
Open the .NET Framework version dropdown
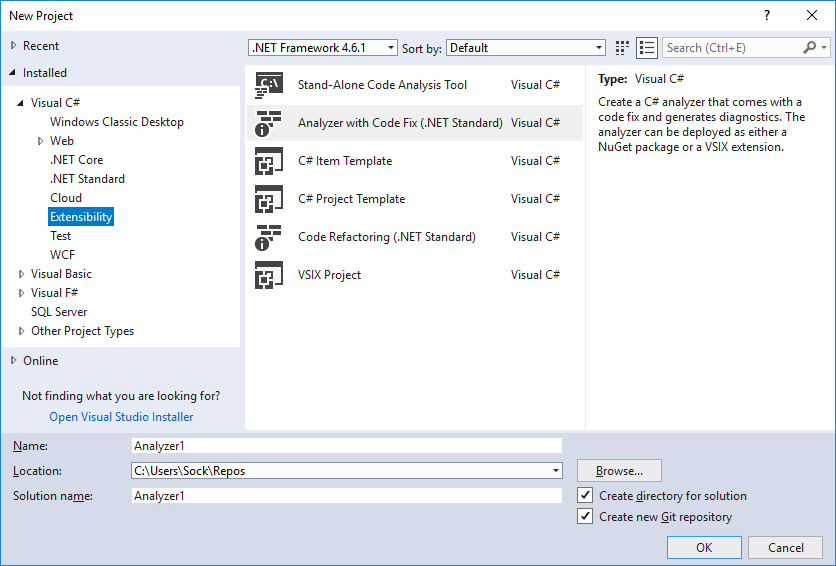coord(323,48)
